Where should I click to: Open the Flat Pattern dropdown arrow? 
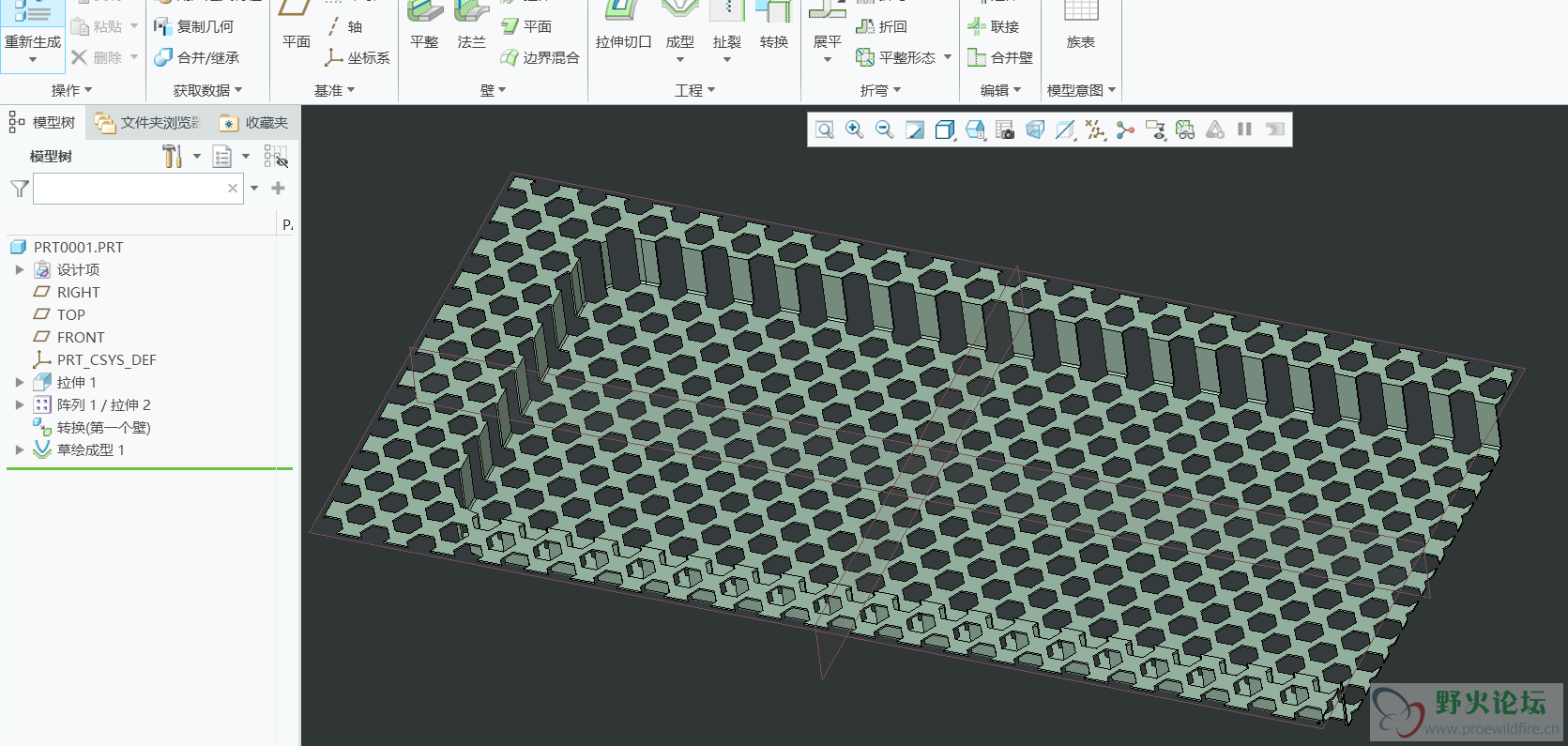(x=948, y=57)
